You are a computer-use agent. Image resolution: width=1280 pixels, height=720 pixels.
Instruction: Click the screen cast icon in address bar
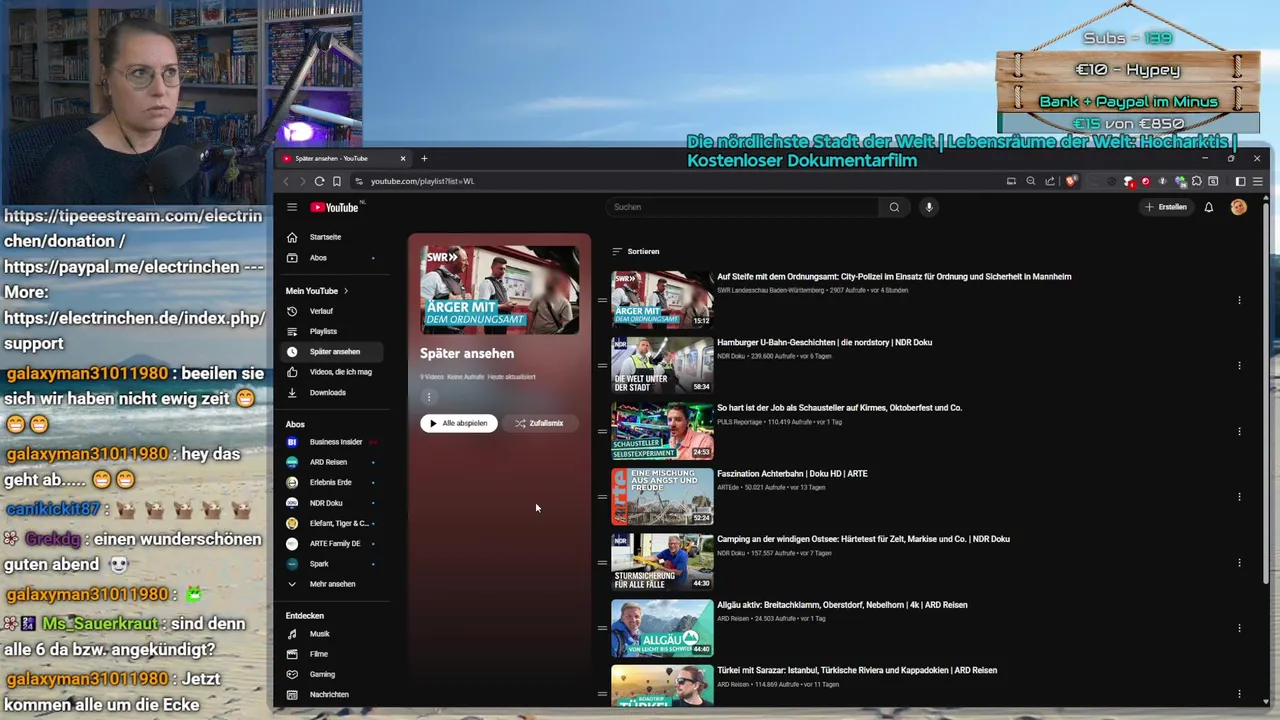tap(1011, 181)
